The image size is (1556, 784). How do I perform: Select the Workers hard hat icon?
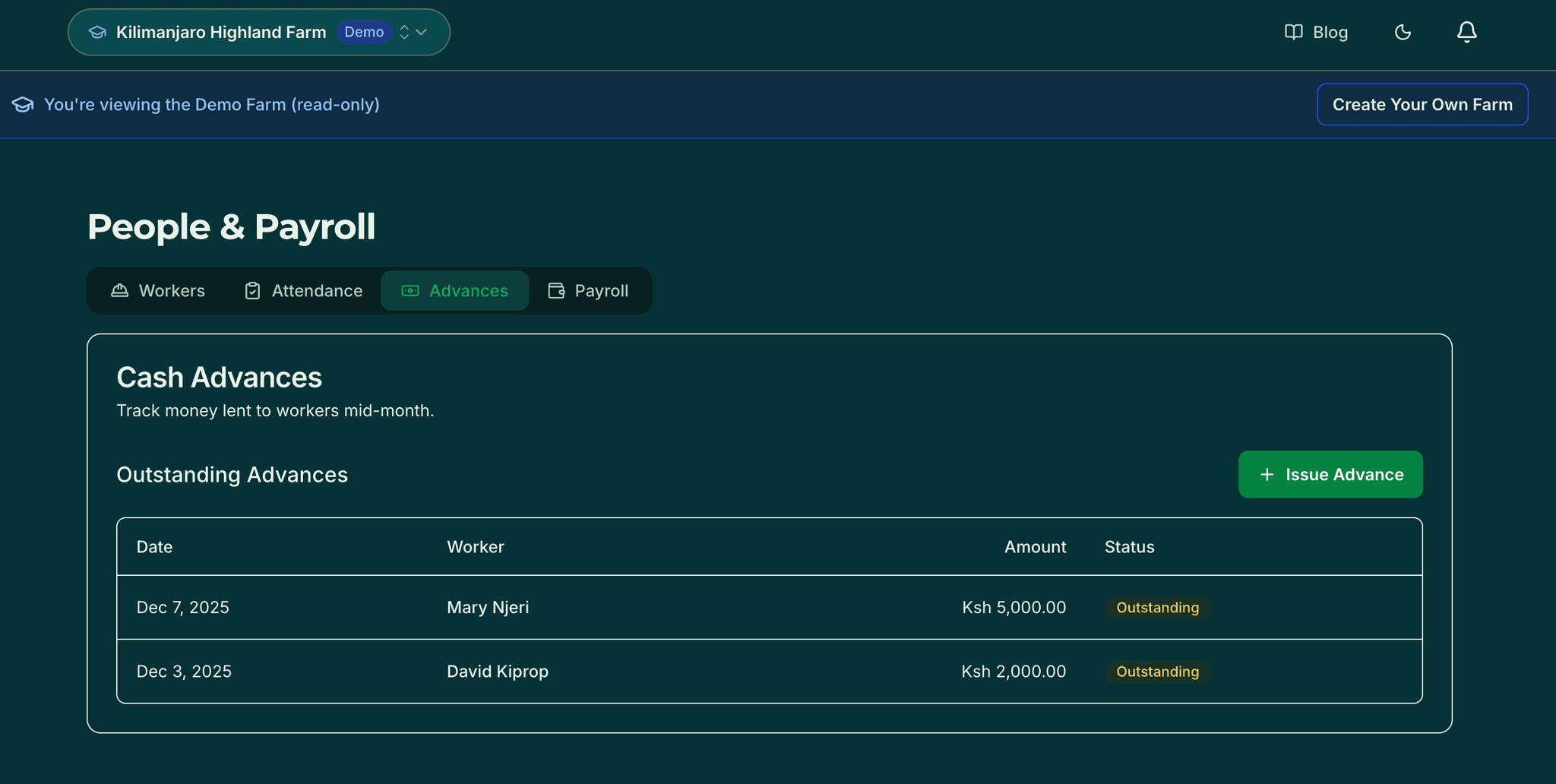click(119, 290)
